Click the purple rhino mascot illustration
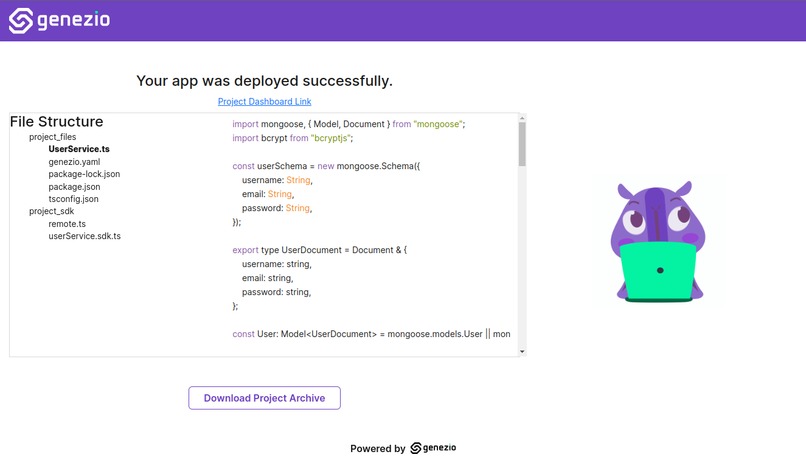The height and width of the screenshot is (474, 806). [x=657, y=242]
